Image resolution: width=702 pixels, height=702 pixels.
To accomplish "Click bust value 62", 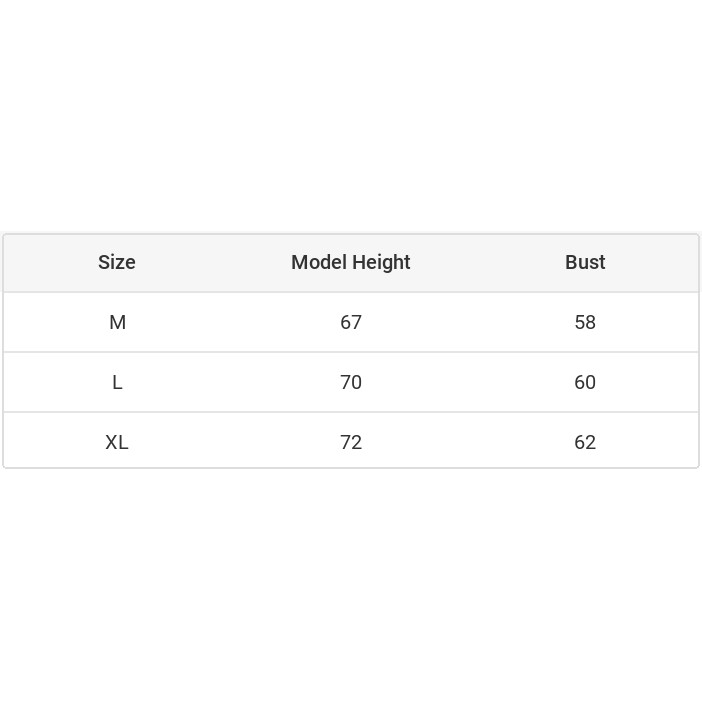I will coord(585,442).
